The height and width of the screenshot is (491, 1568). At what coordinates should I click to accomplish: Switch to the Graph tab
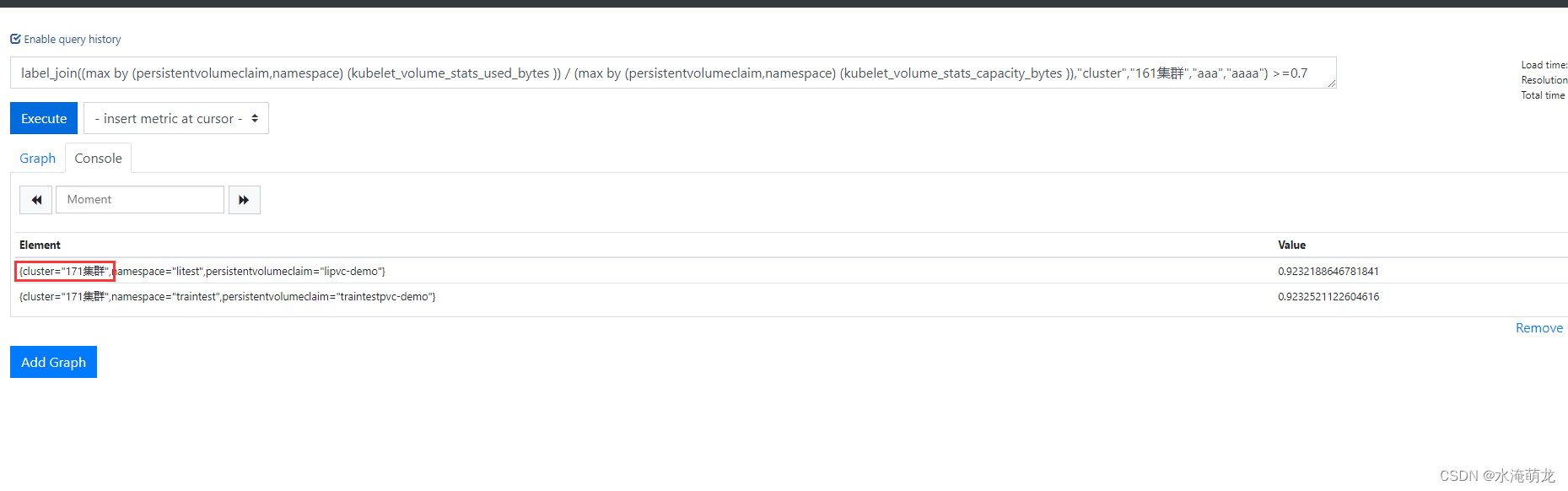click(x=37, y=158)
